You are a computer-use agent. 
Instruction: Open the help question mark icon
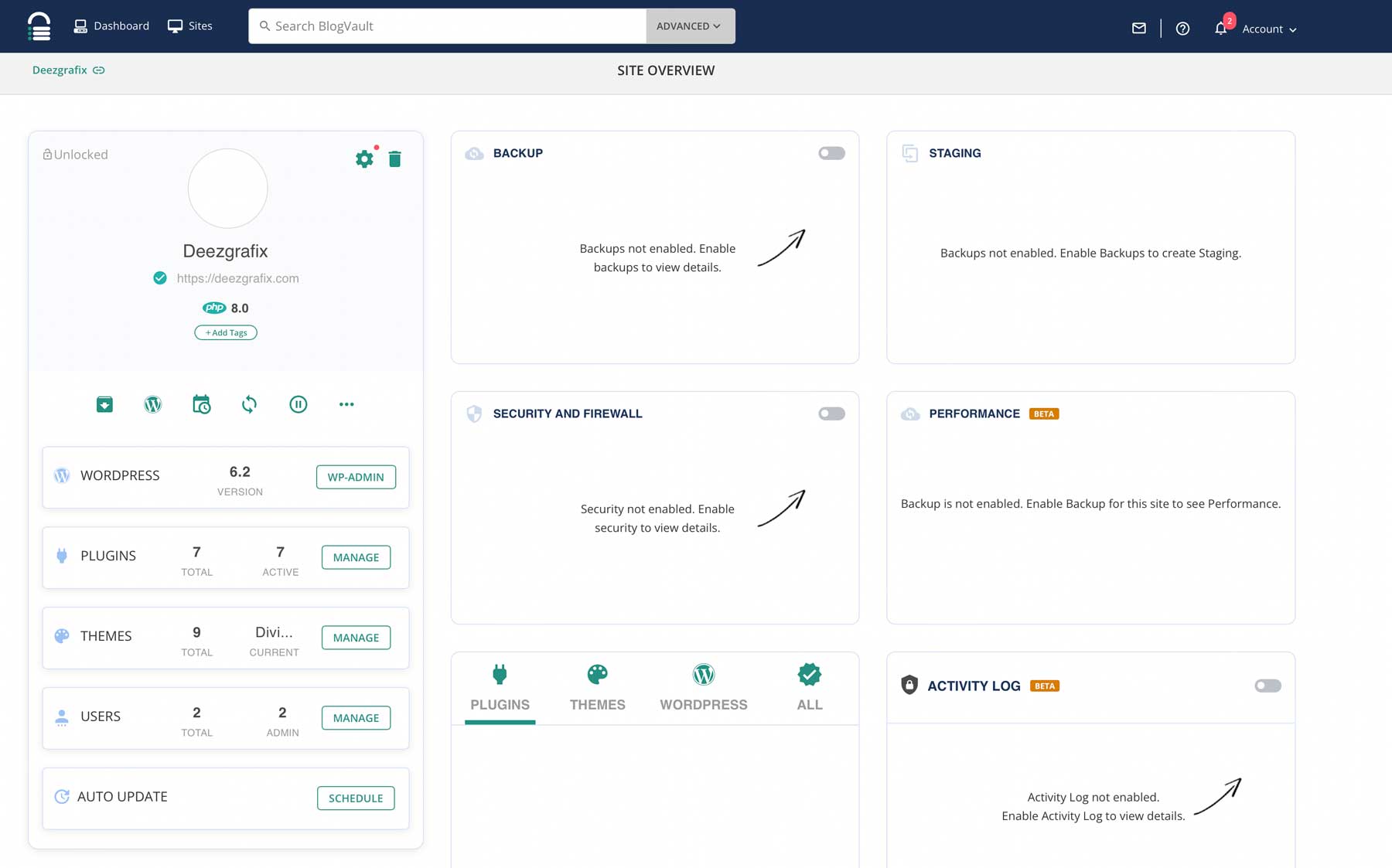coord(1182,29)
